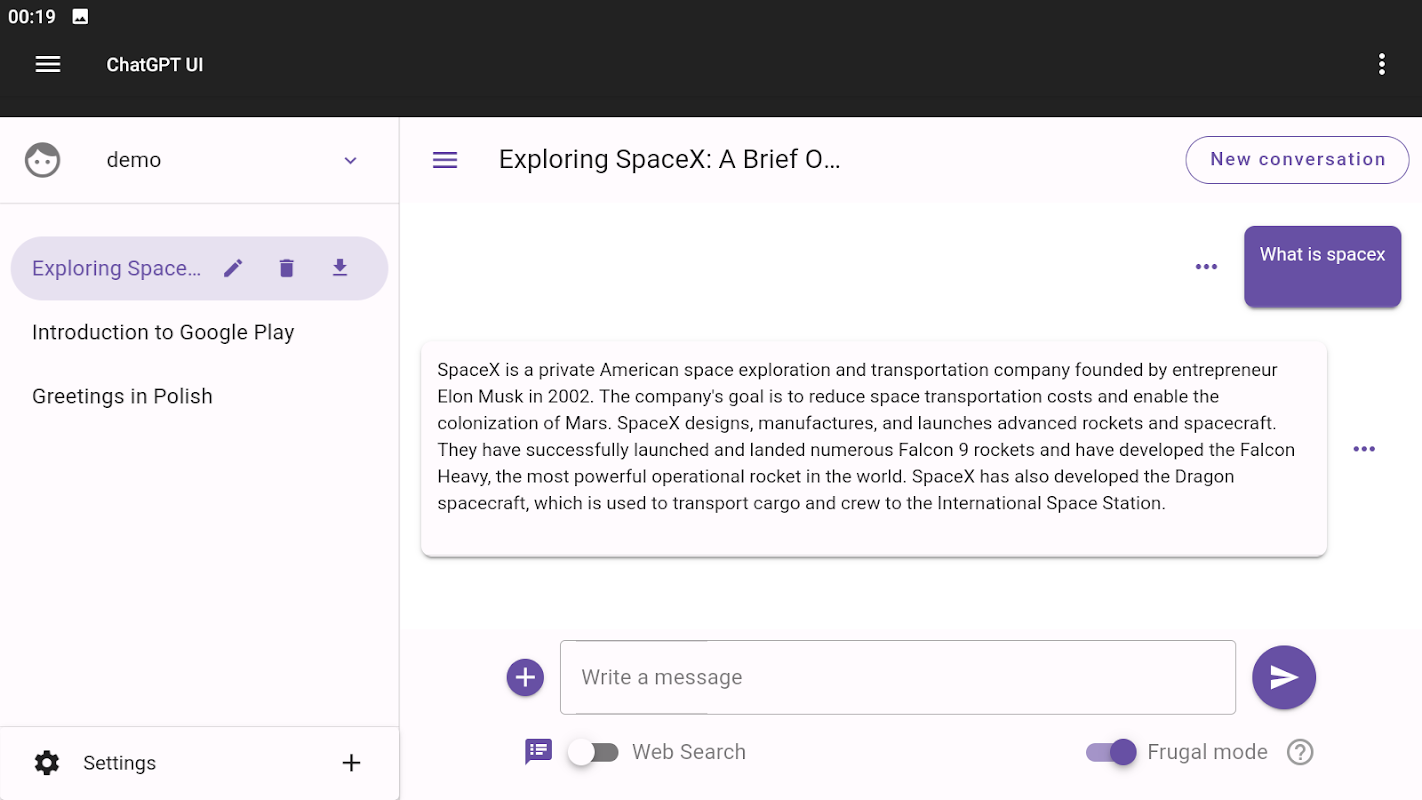Show Frugal mode help info
The image size is (1422, 800).
[x=1299, y=752]
